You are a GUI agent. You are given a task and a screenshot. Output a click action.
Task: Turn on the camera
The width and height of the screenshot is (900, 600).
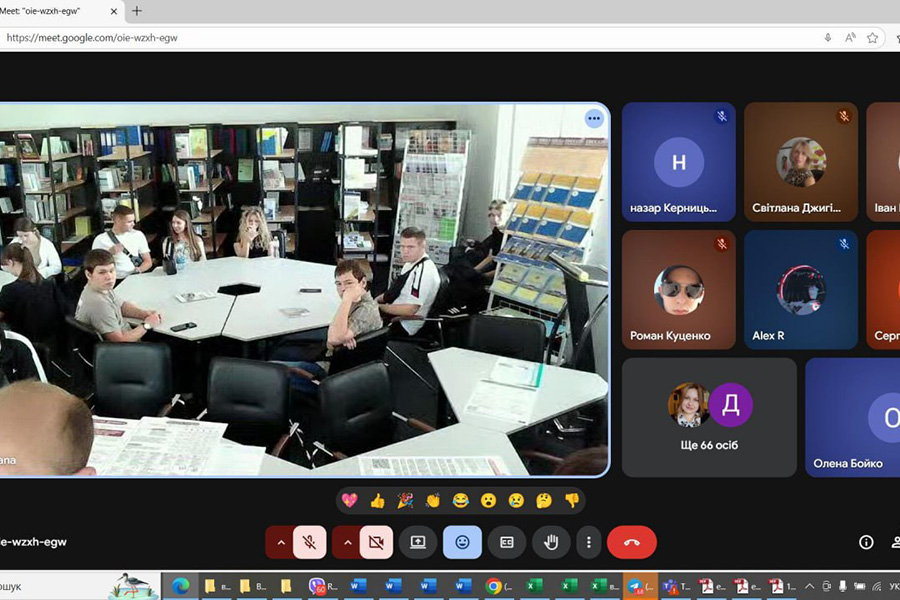point(376,542)
